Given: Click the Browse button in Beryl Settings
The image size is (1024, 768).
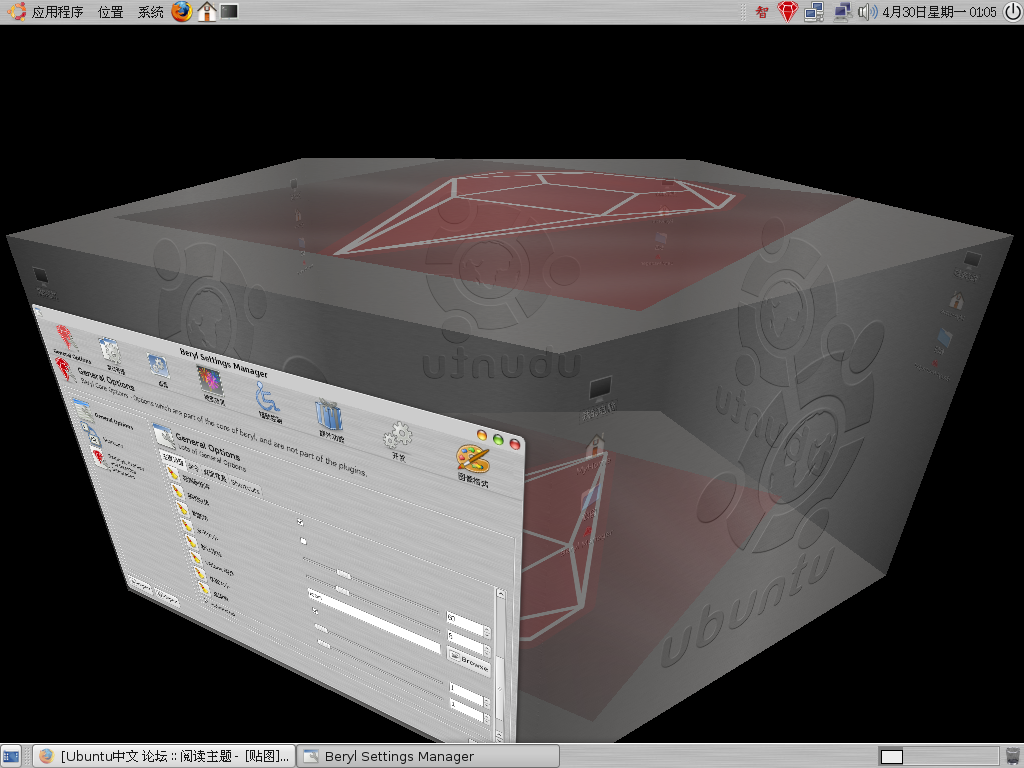Looking at the screenshot, I should [x=469, y=661].
